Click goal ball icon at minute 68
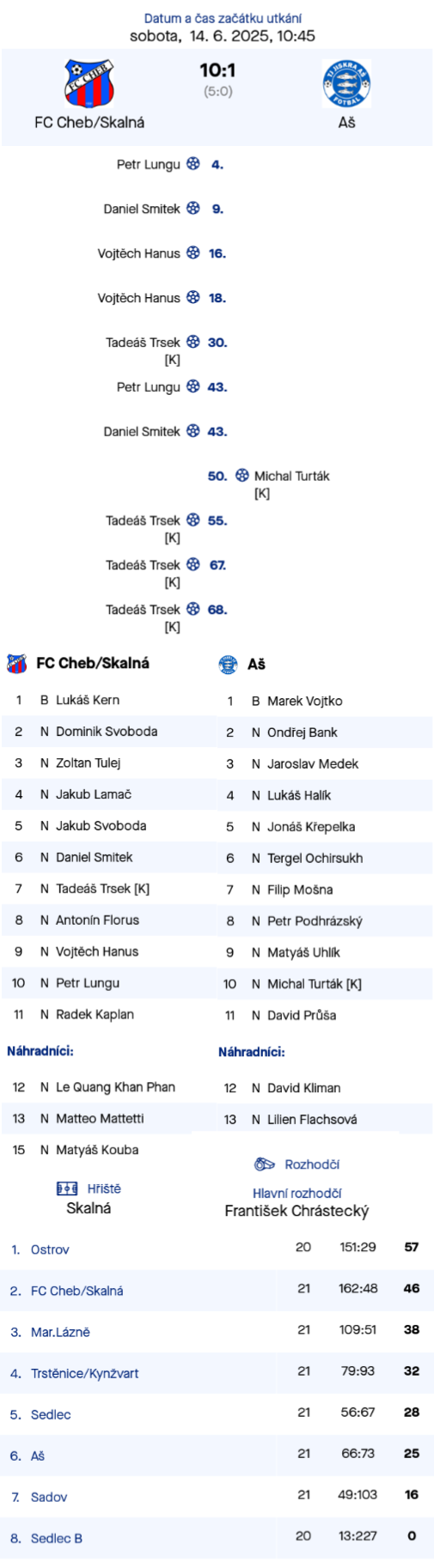The height and width of the screenshot is (1568, 434). point(193,609)
